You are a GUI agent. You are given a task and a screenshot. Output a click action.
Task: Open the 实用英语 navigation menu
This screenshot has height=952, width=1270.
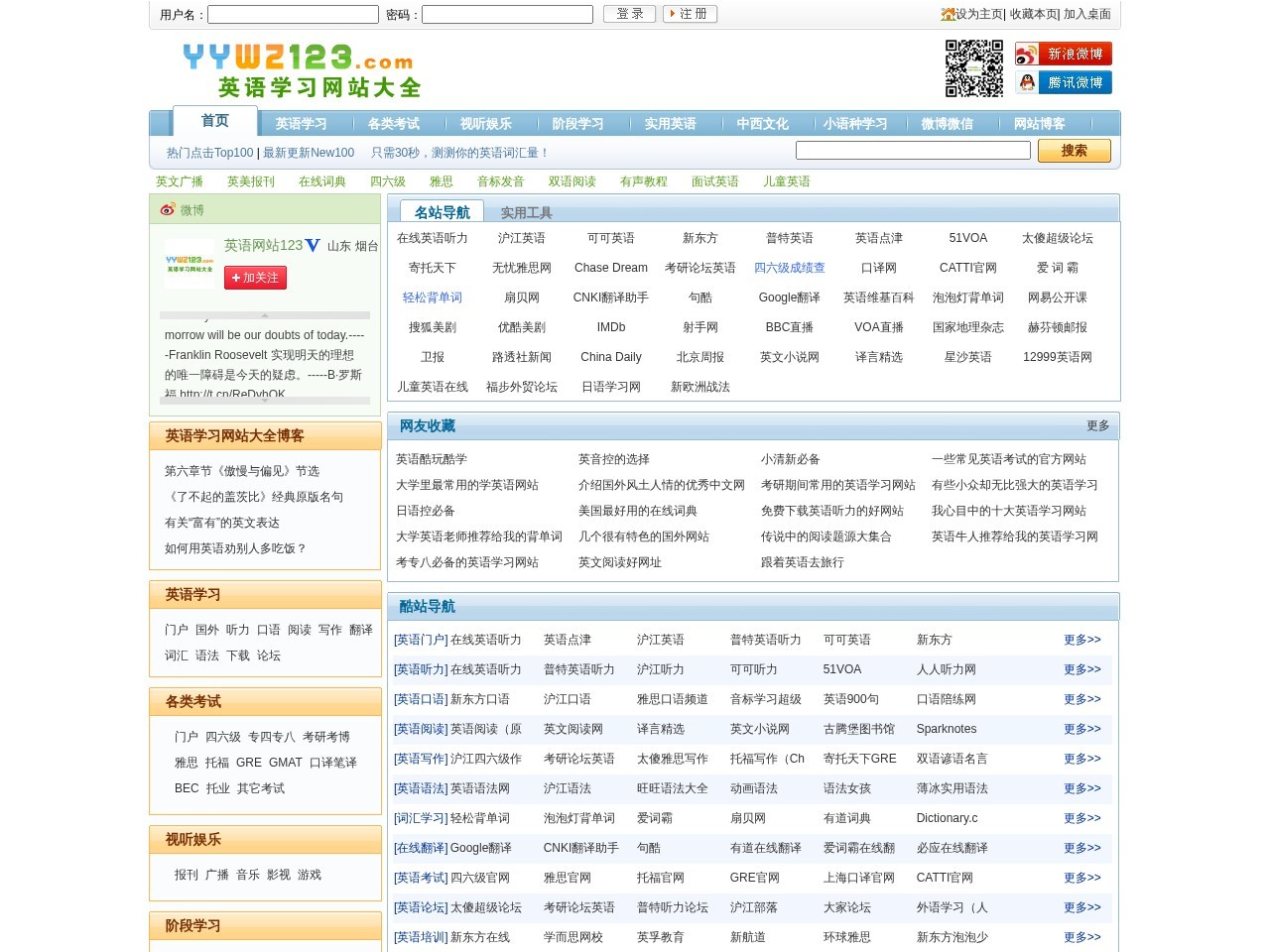670,124
